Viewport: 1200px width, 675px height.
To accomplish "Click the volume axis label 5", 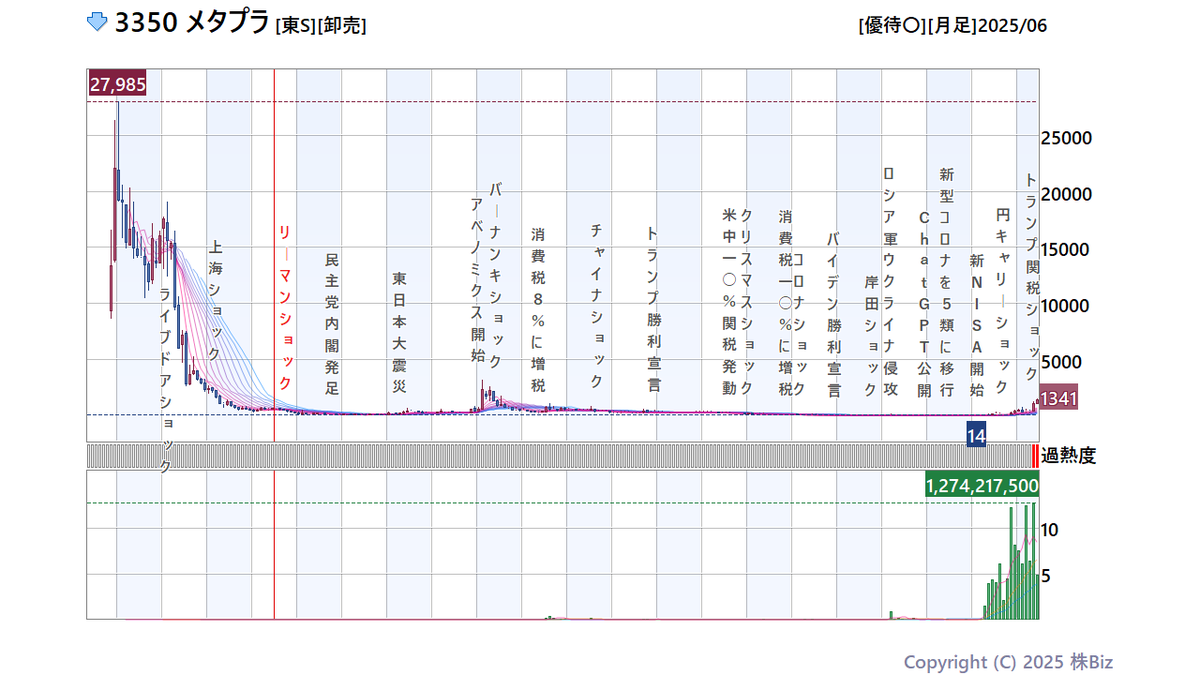I will 1047,575.
